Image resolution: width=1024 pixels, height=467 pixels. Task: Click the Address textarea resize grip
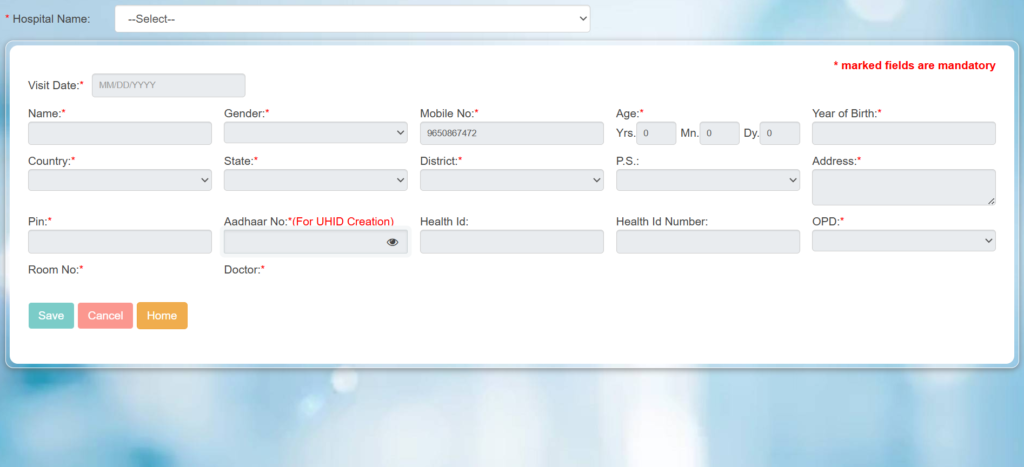pos(991,201)
